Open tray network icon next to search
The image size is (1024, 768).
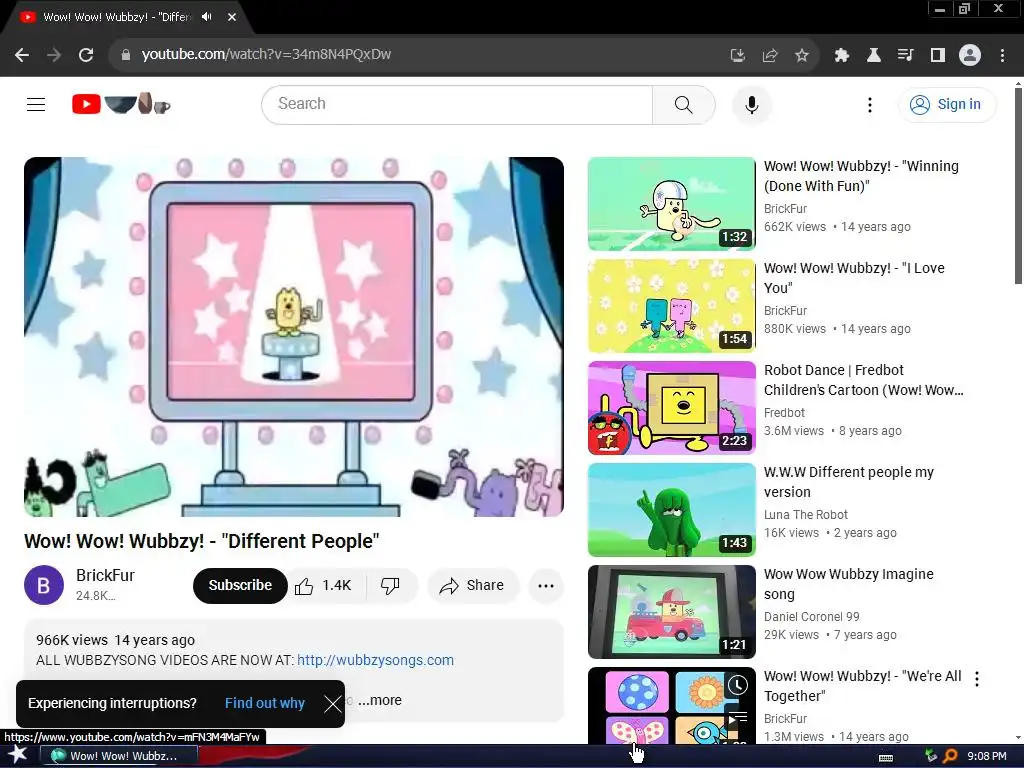point(931,756)
